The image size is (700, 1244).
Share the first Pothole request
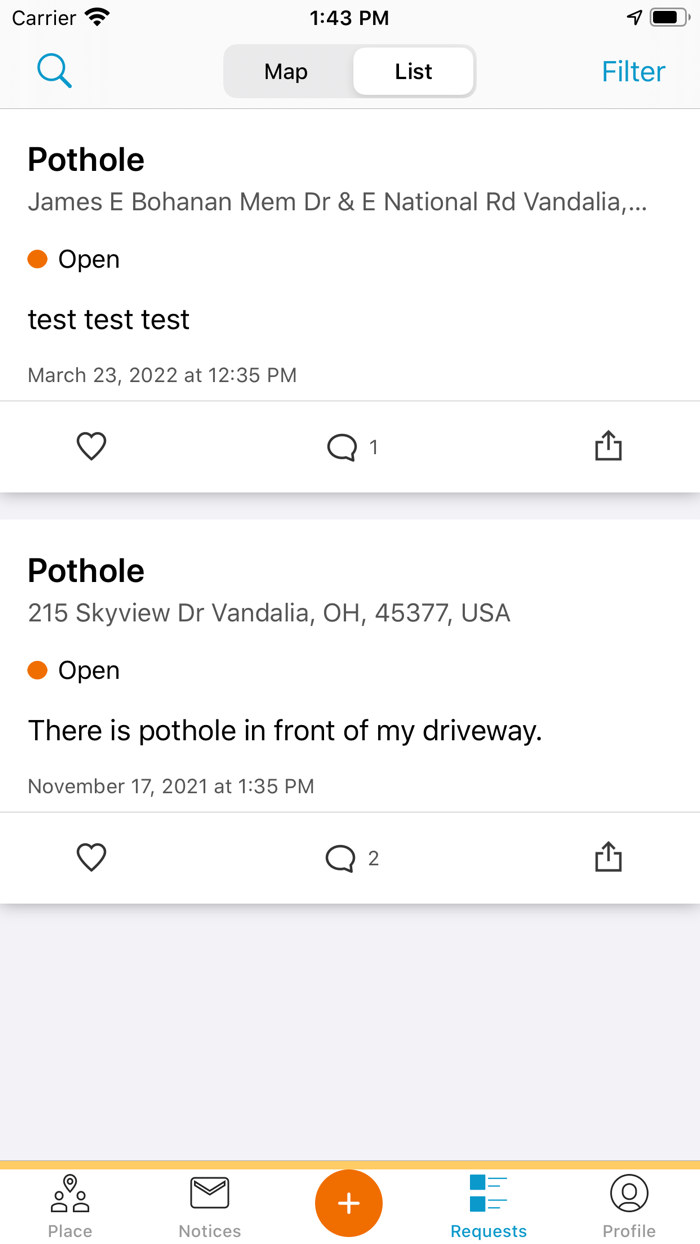[608, 446]
